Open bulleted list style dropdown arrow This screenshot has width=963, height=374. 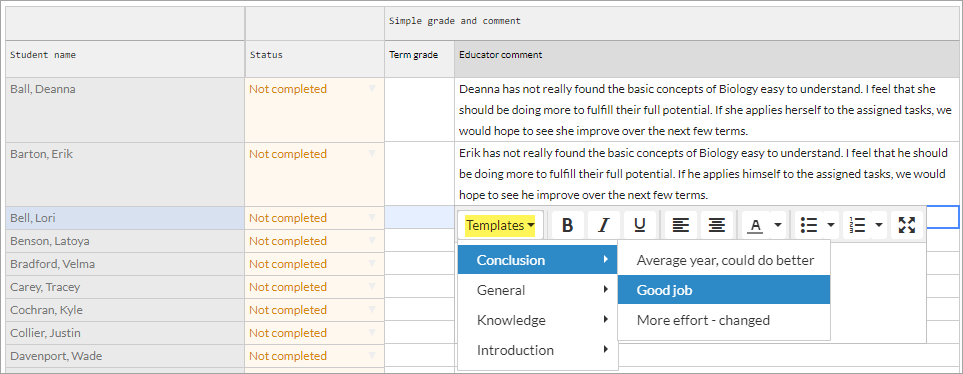(830, 225)
